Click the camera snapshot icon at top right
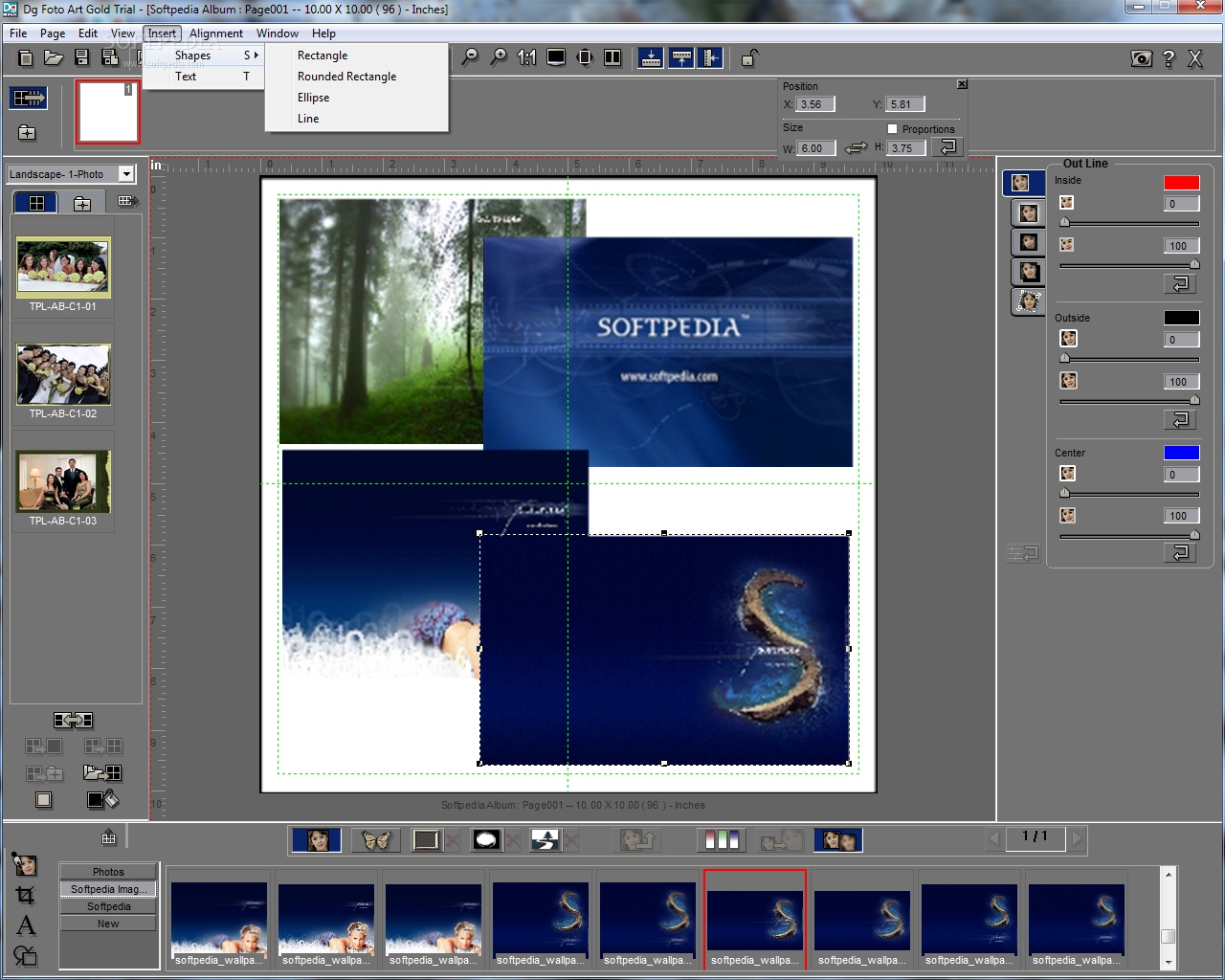Screen dimensions: 1225x980 (x=1141, y=59)
